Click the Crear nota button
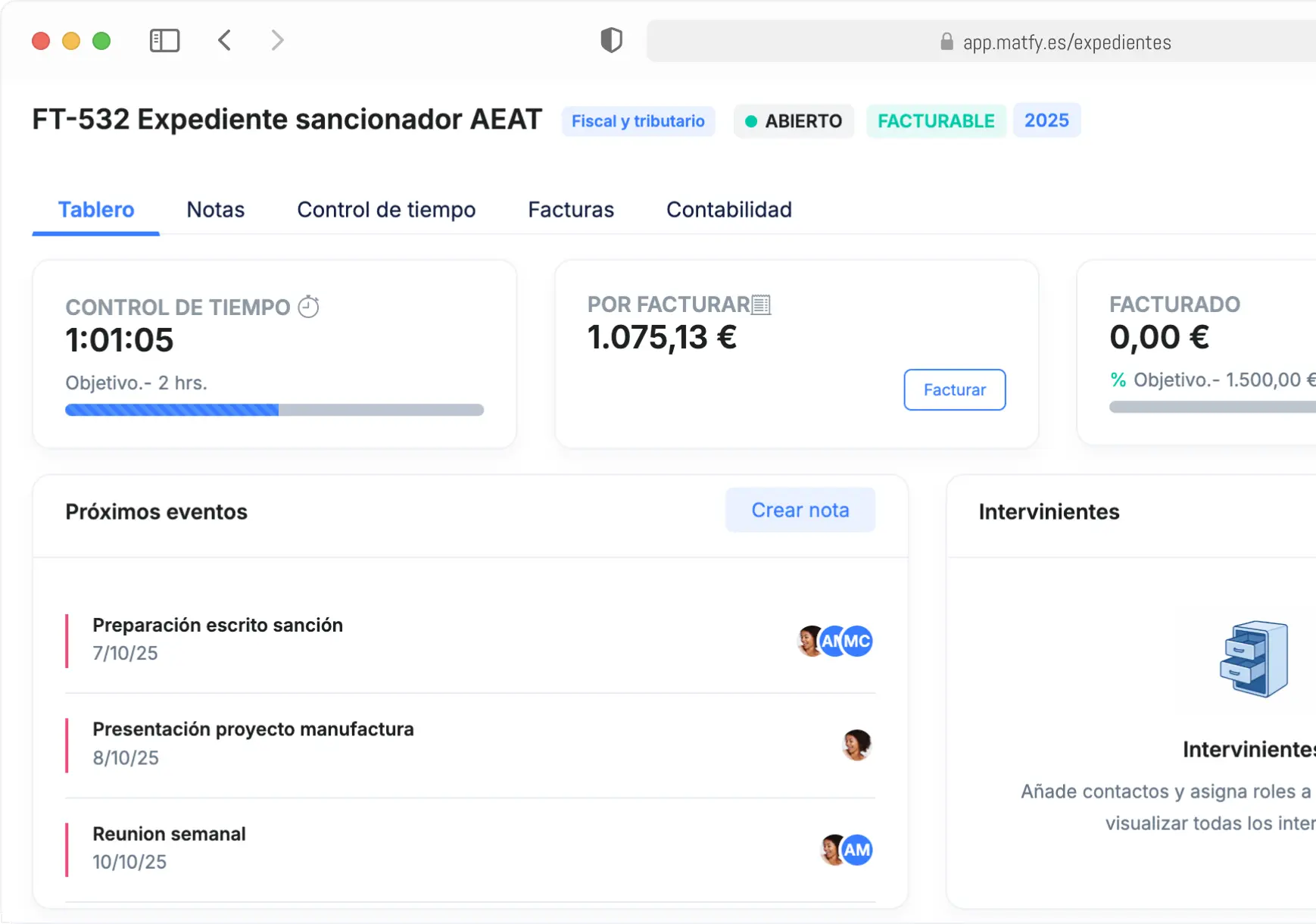The image size is (1316, 924). tap(800, 510)
